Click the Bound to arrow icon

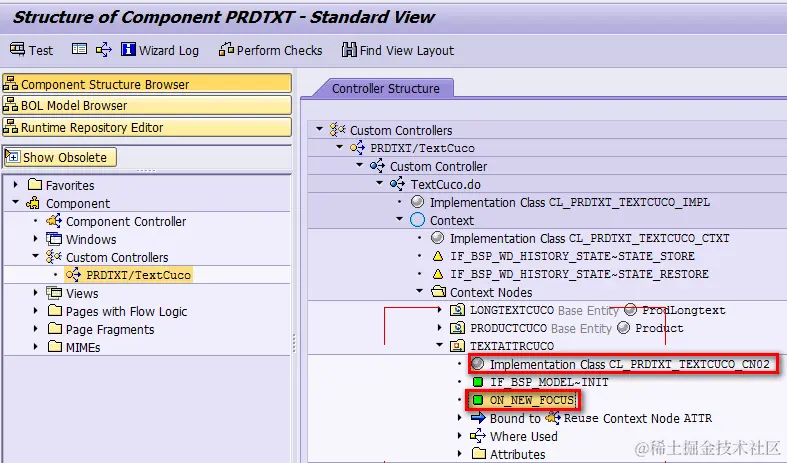(478, 417)
